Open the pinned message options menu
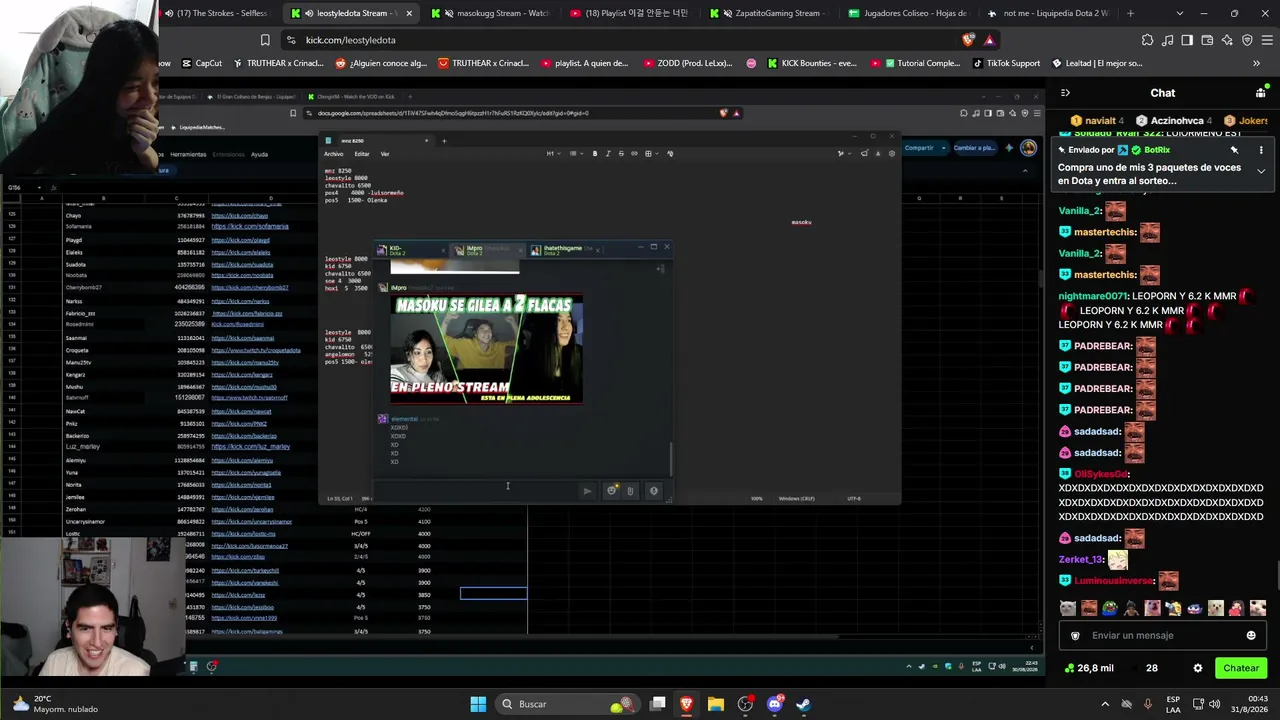Image resolution: width=1280 pixels, height=720 pixels. click(x=1261, y=150)
